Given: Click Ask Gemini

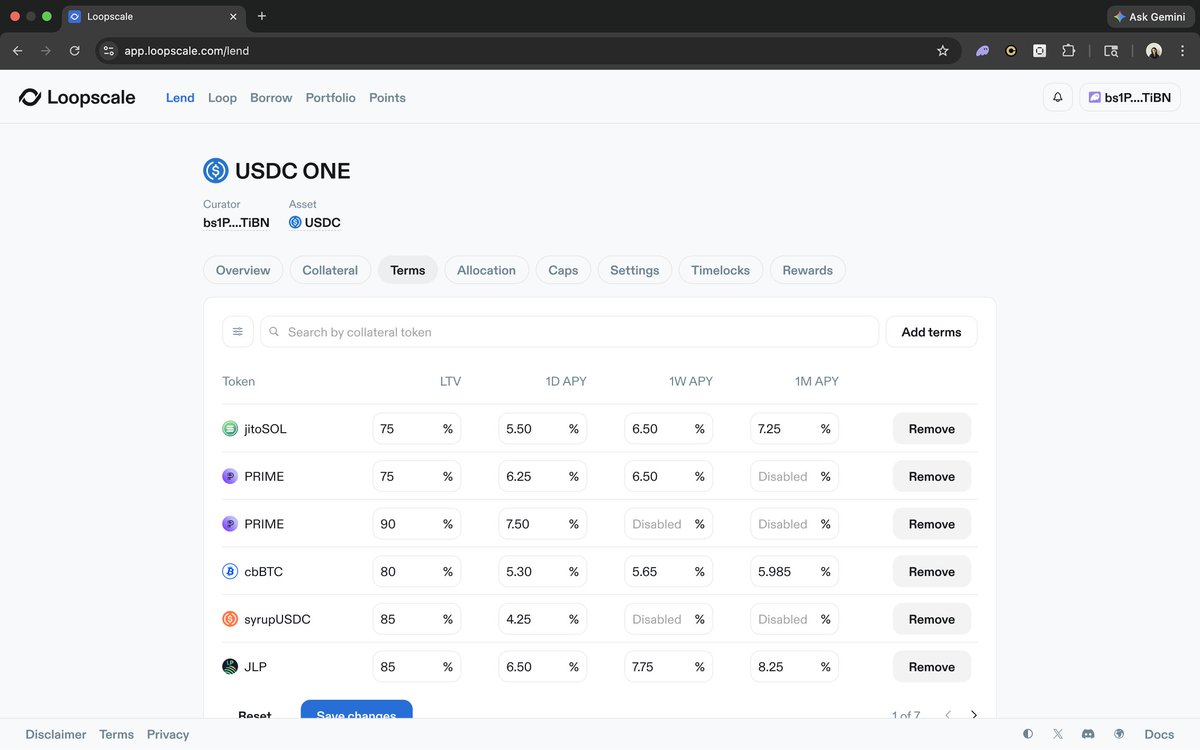Looking at the screenshot, I should pyautogui.click(x=1150, y=17).
